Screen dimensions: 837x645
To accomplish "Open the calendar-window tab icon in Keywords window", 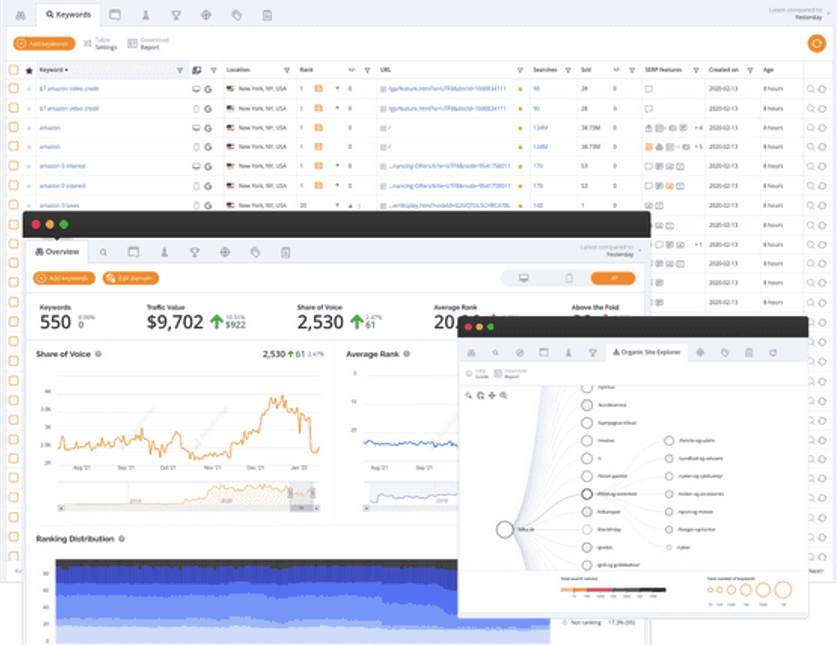I will pos(115,15).
